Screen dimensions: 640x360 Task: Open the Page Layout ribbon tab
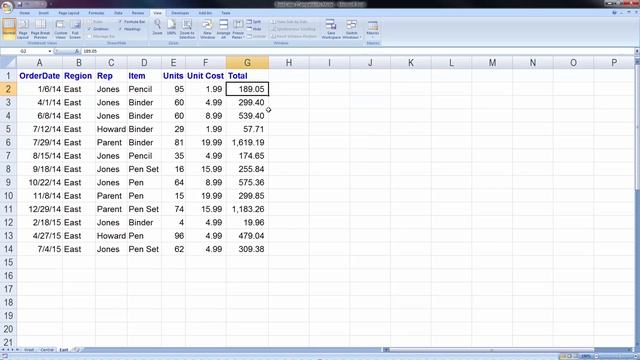69,13
